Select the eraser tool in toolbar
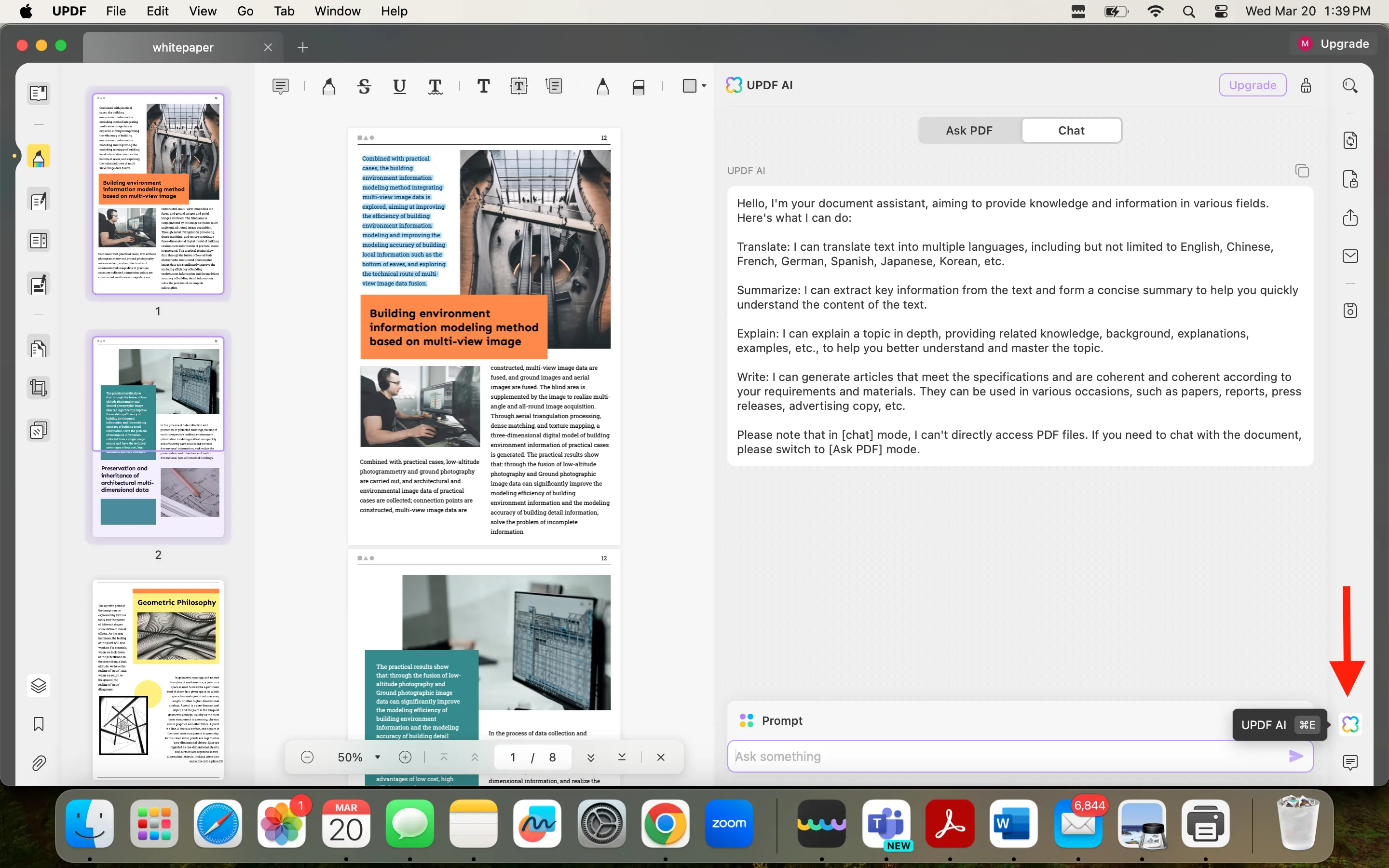 pos(638,87)
